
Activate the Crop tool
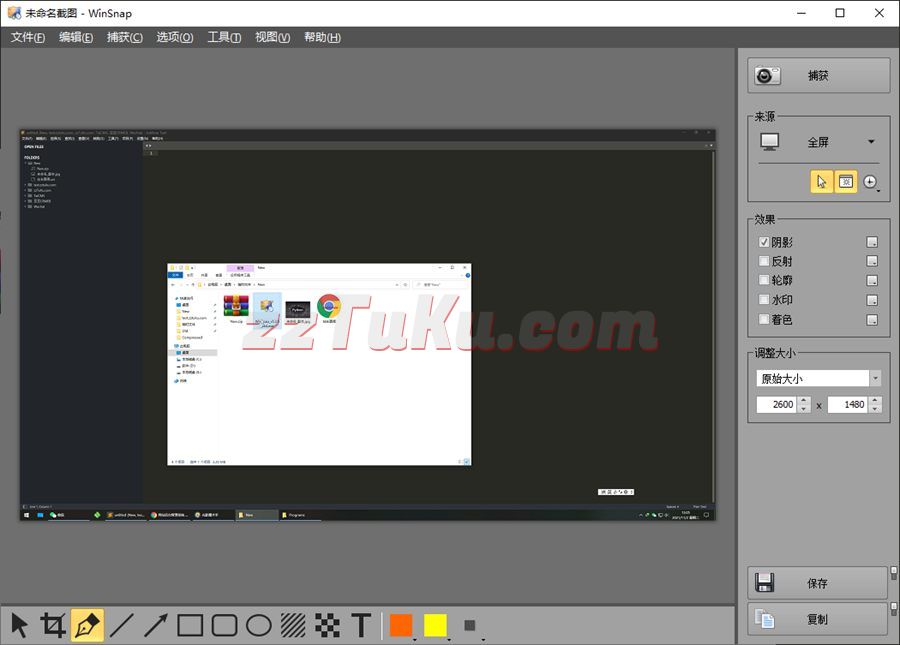coord(53,626)
